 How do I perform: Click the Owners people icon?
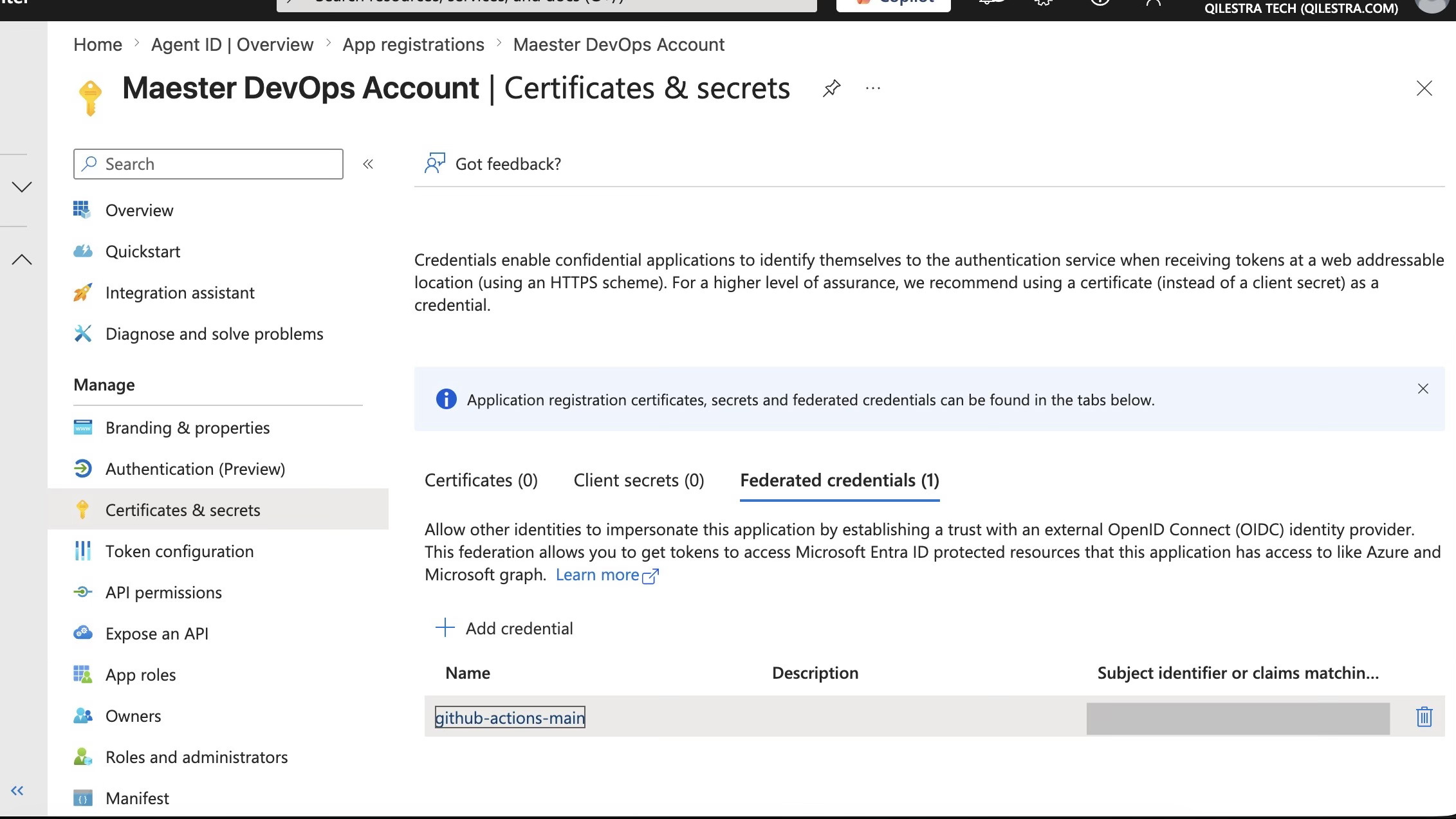coord(82,715)
